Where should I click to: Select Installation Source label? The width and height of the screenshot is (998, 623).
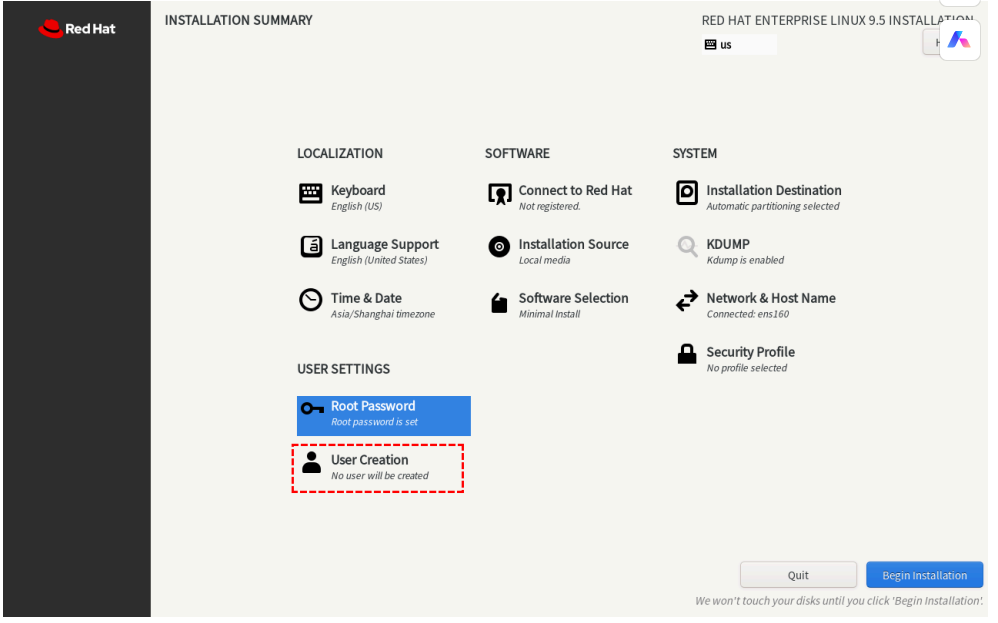[573, 244]
